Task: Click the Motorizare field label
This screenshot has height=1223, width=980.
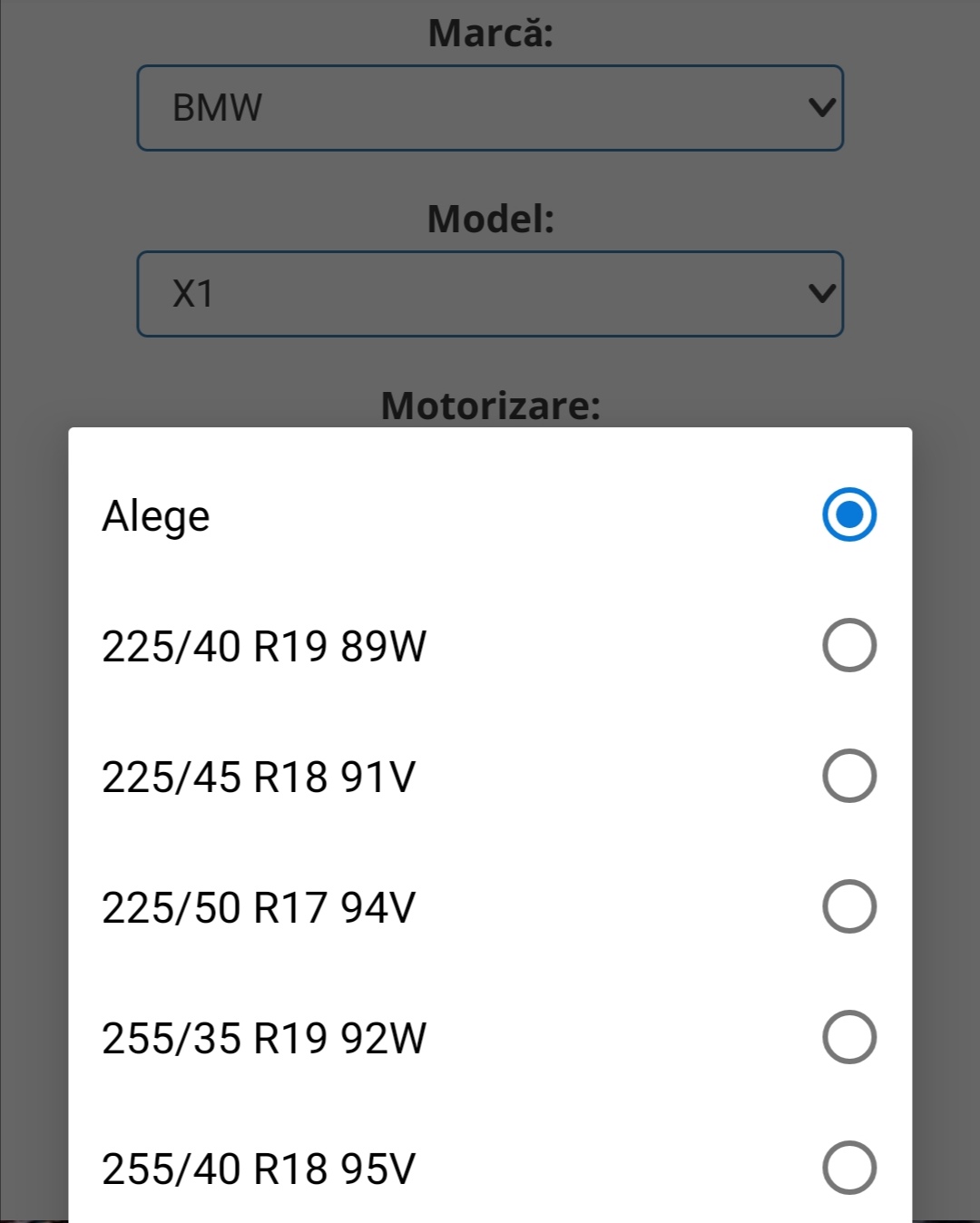Action: pos(490,405)
